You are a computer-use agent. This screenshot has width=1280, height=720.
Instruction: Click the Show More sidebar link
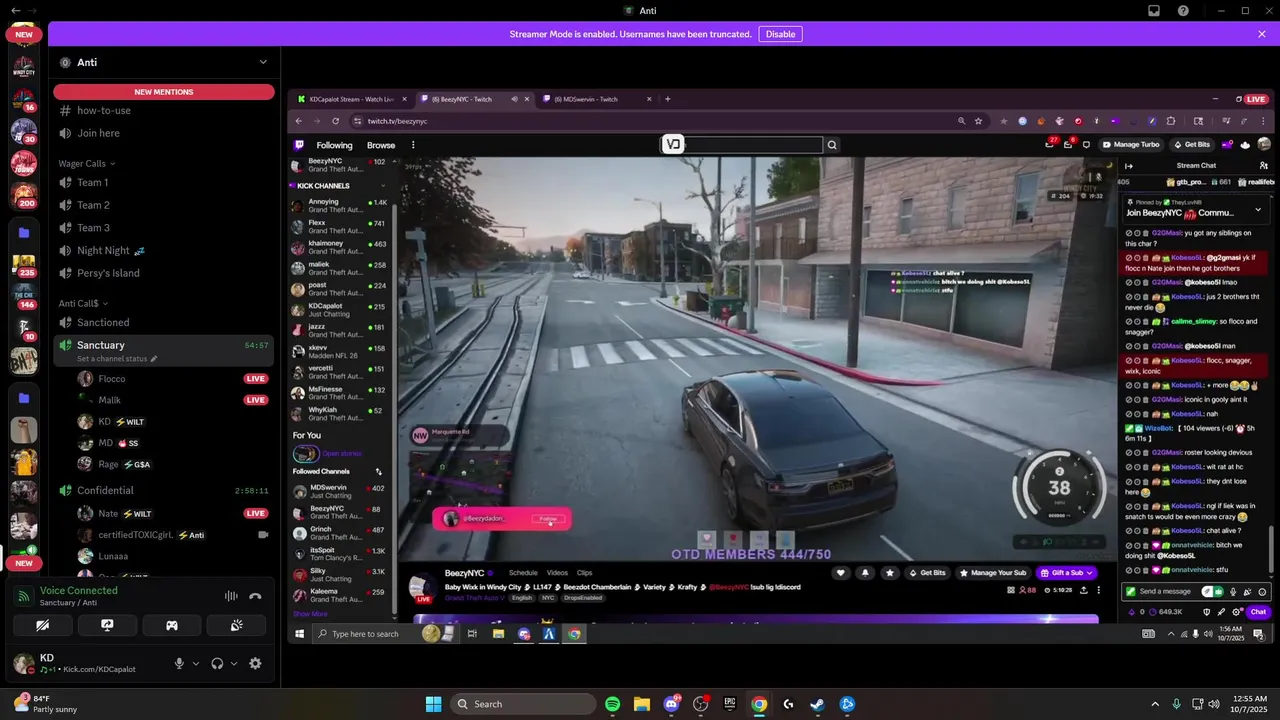coord(310,614)
